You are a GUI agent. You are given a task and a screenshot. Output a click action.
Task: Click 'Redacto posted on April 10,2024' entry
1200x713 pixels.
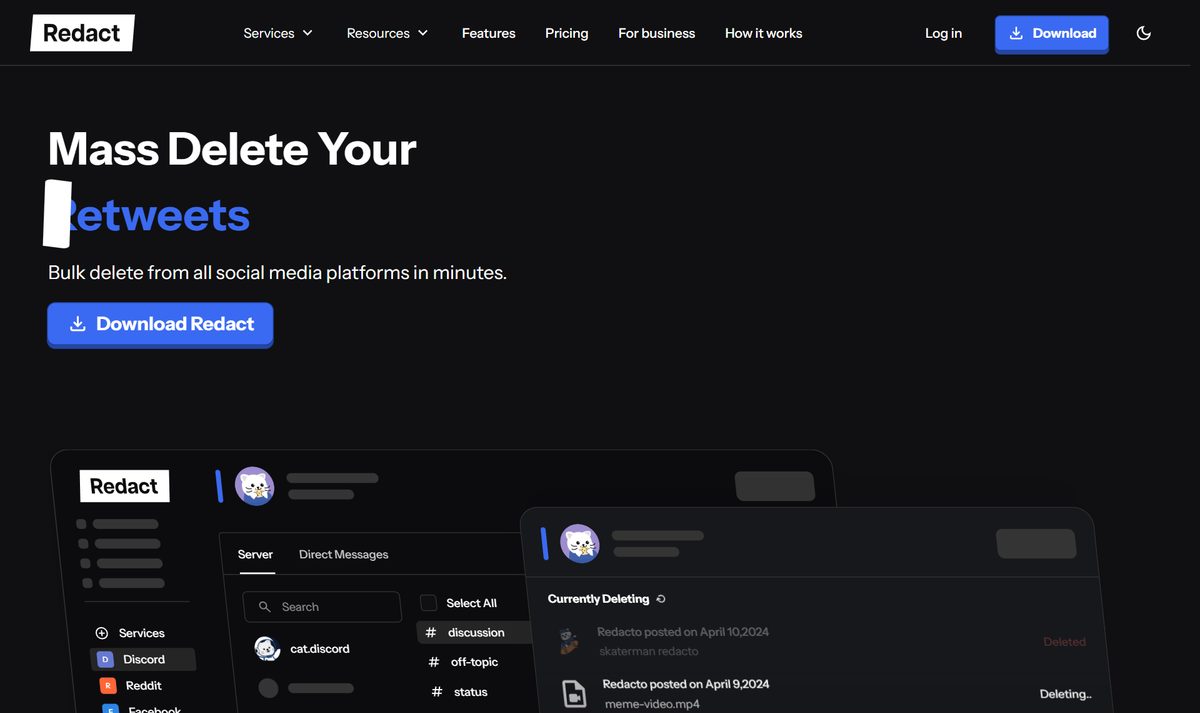(683, 632)
